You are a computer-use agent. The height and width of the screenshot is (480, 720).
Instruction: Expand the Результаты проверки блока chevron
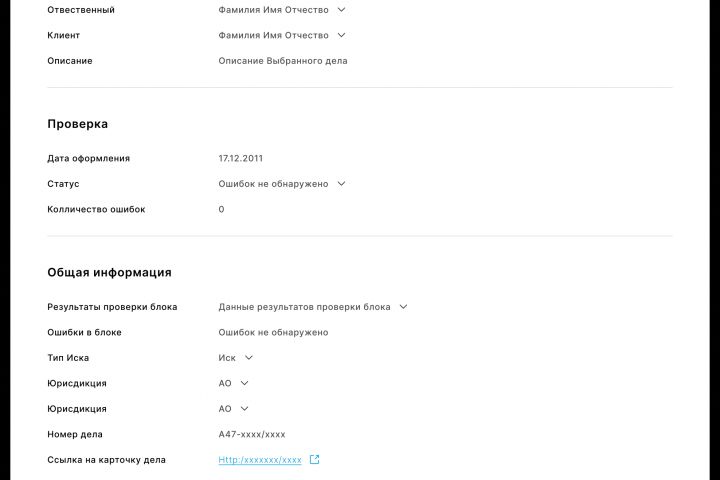(x=403, y=307)
